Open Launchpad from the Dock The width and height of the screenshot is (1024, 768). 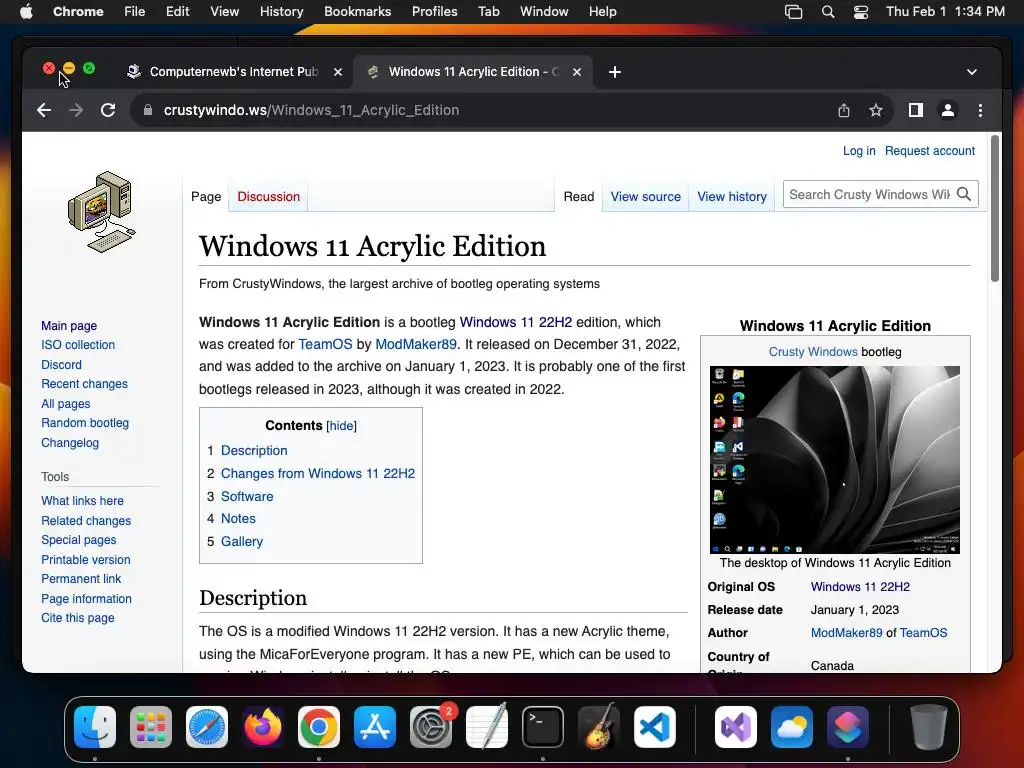click(151, 727)
